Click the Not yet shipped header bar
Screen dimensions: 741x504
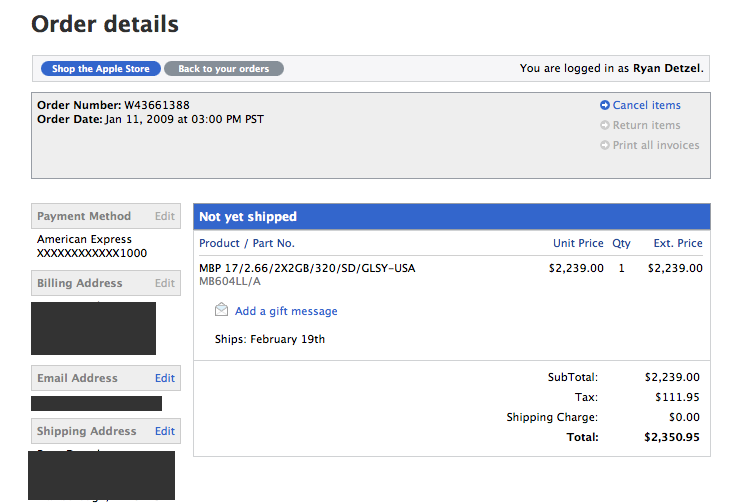pos(452,217)
